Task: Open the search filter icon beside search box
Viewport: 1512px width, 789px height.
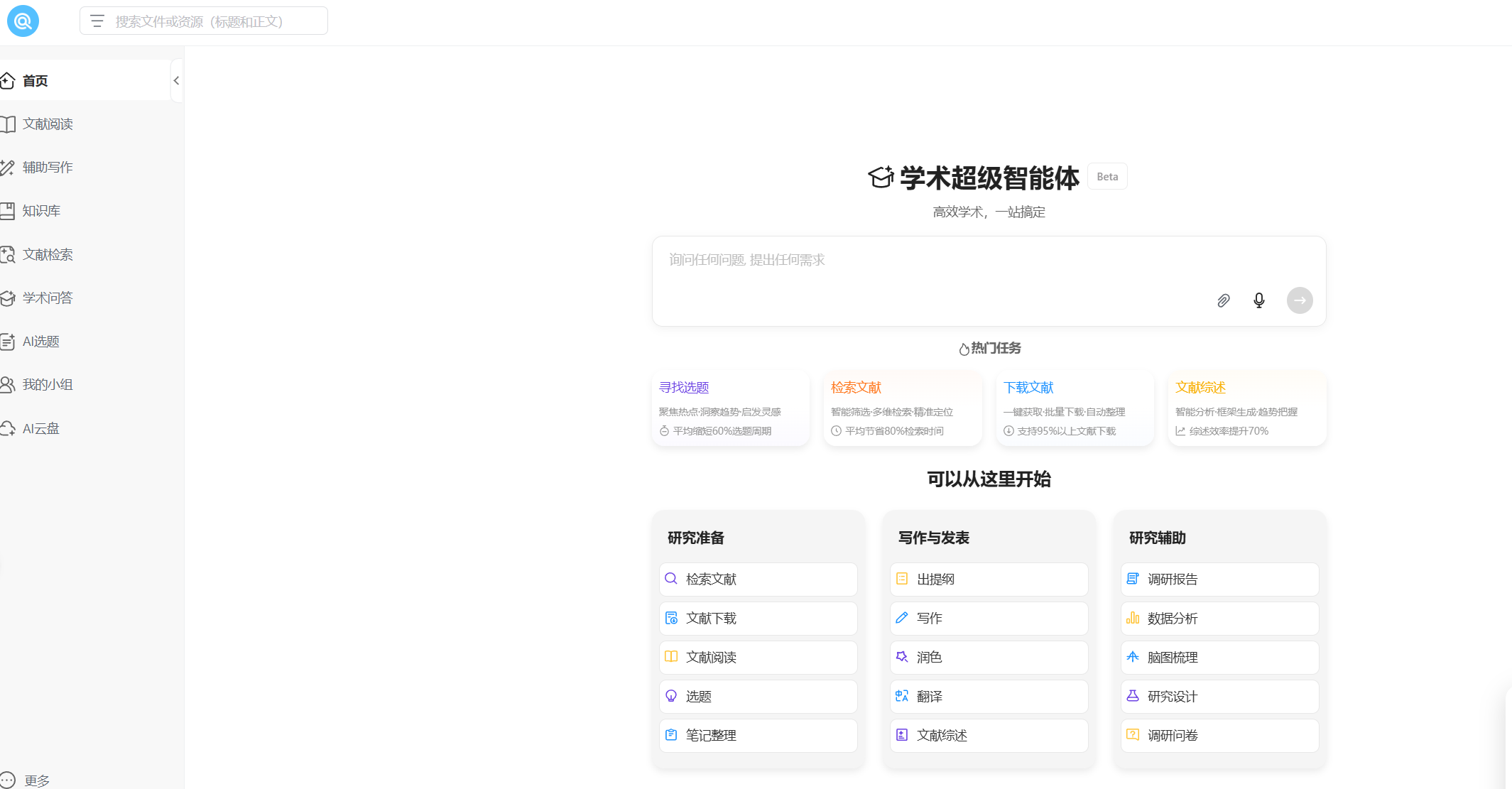Action: coord(97,21)
